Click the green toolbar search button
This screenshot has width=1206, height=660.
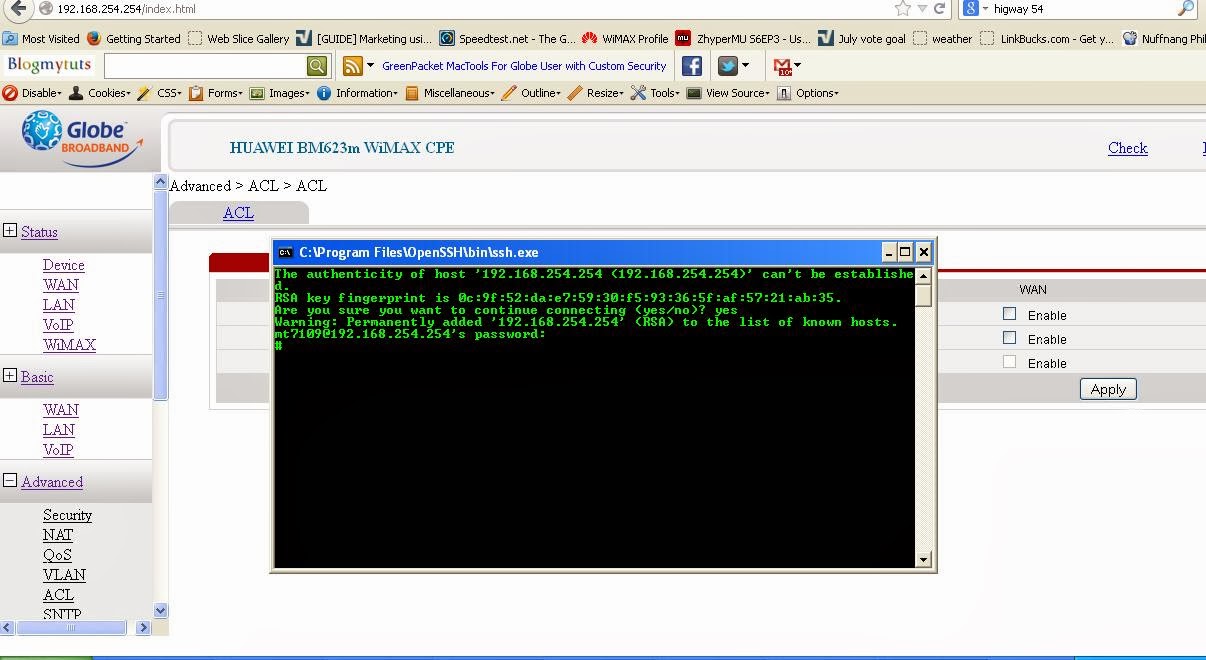coord(317,66)
